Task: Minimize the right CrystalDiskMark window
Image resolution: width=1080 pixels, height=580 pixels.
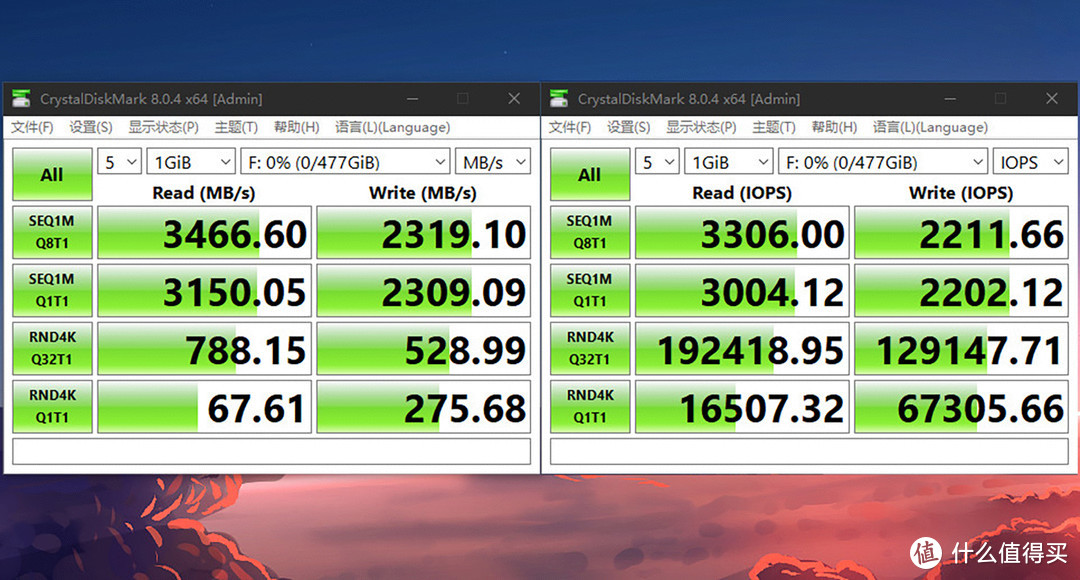Action: coord(951,99)
